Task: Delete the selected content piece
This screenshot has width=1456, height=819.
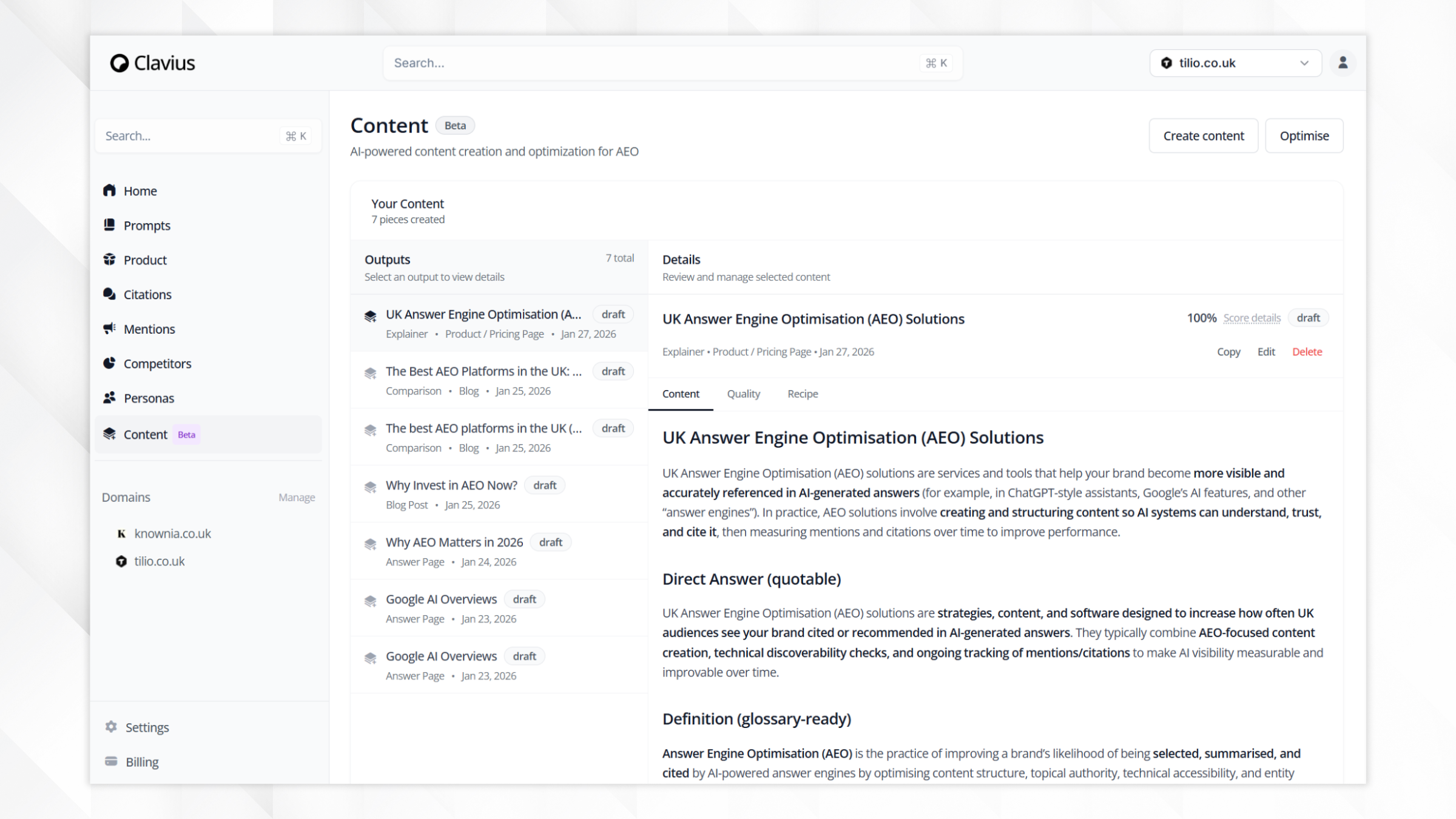Action: click(1307, 352)
